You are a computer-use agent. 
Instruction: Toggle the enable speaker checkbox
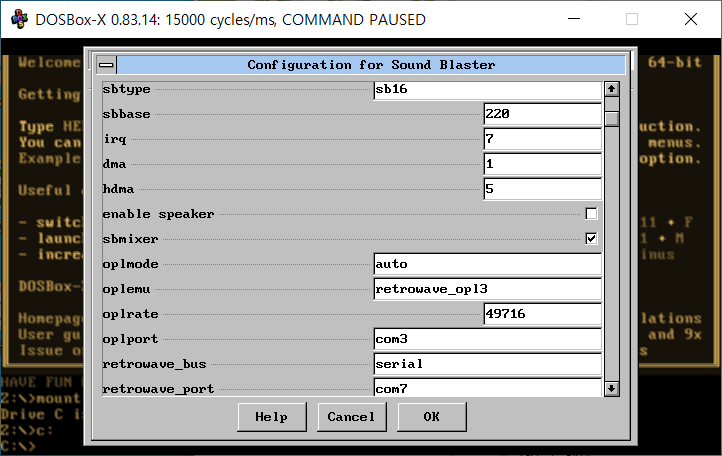591,214
